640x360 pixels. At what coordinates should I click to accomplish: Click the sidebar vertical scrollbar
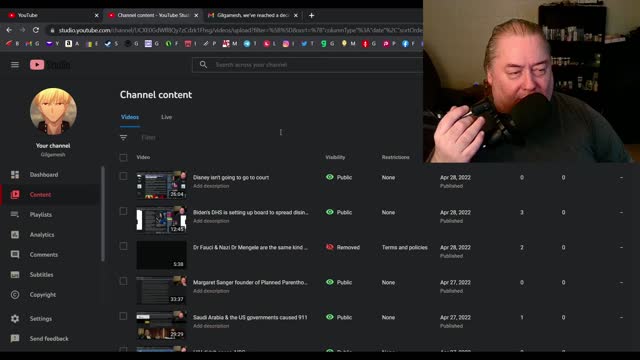pos(103,213)
